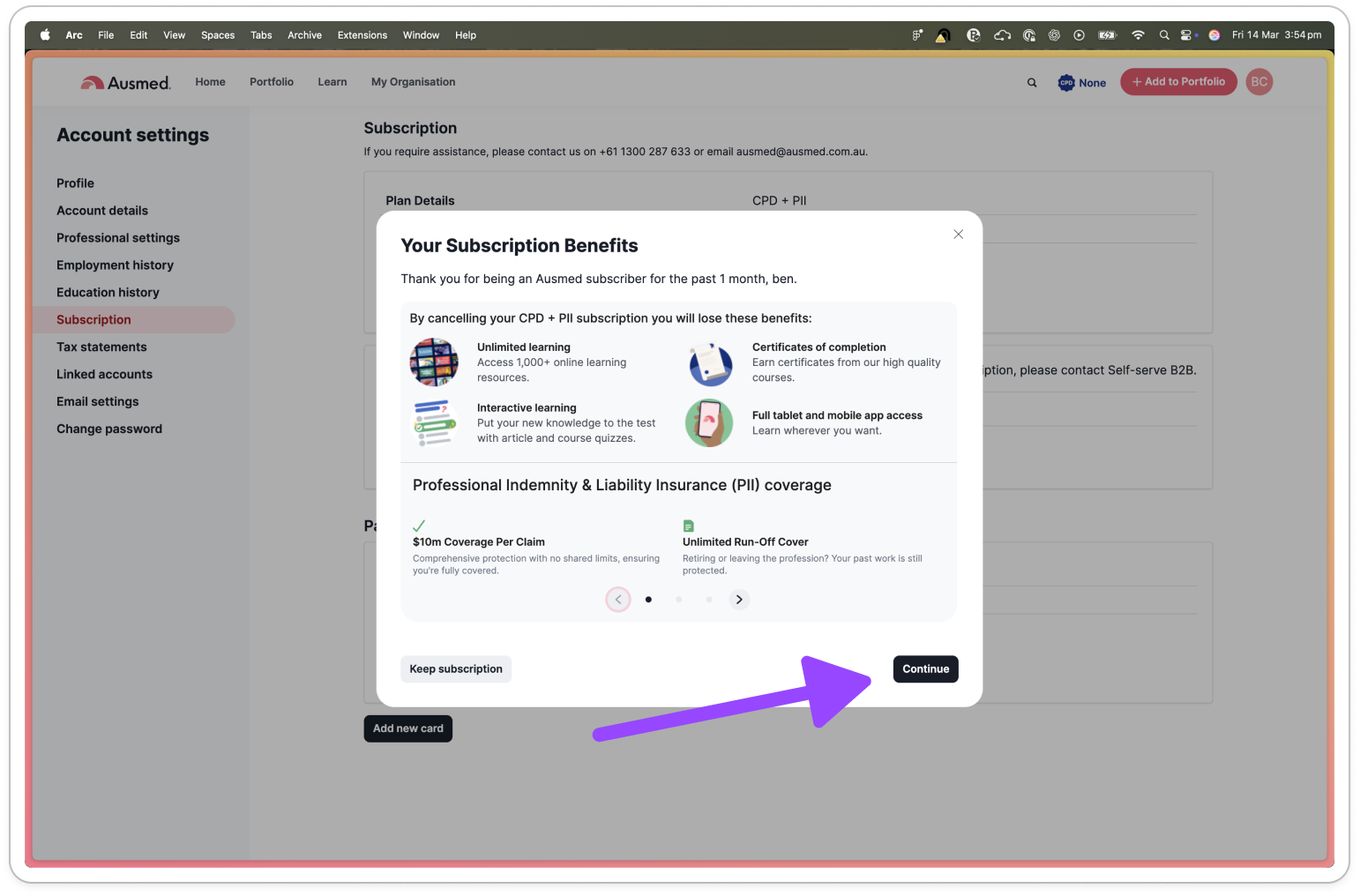
Task: Open the Extensions menu
Action: tap(362, 35)
